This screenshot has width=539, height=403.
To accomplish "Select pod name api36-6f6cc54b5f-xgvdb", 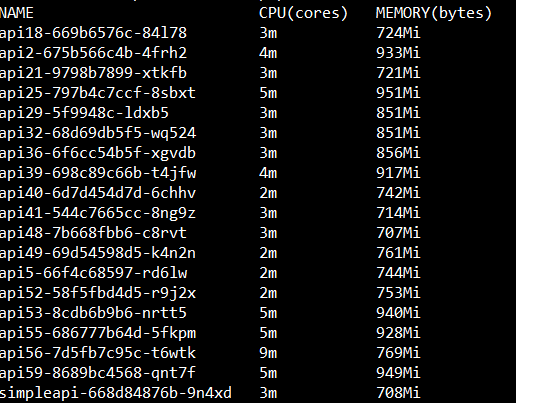I will pyautogui.click(x=98, y=153).
